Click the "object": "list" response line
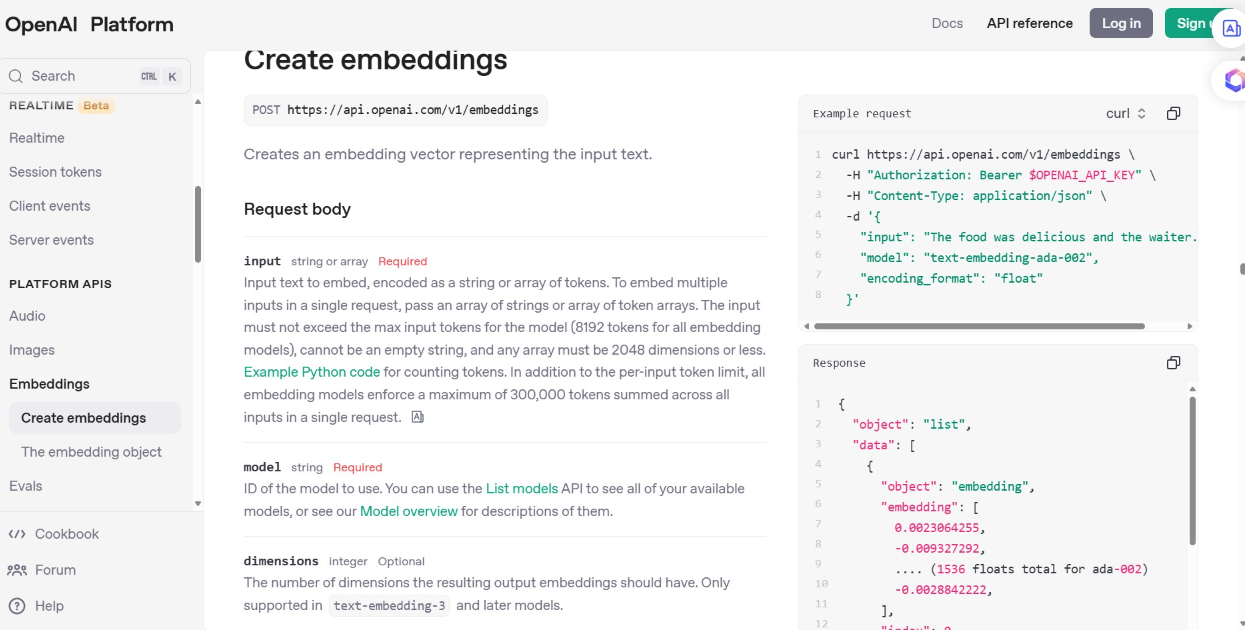Image resolution: width=1245 pixels, height=630 pixels. tap(912, 424)
